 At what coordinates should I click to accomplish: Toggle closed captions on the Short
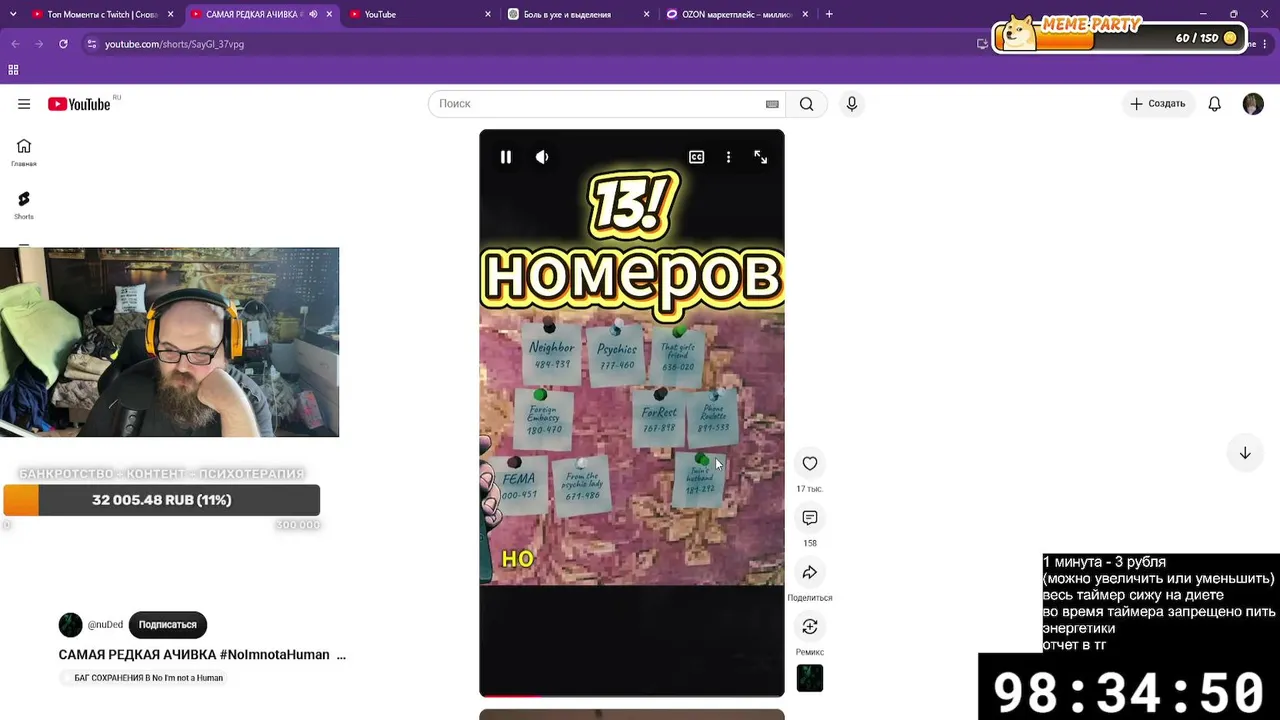(697, 157)
